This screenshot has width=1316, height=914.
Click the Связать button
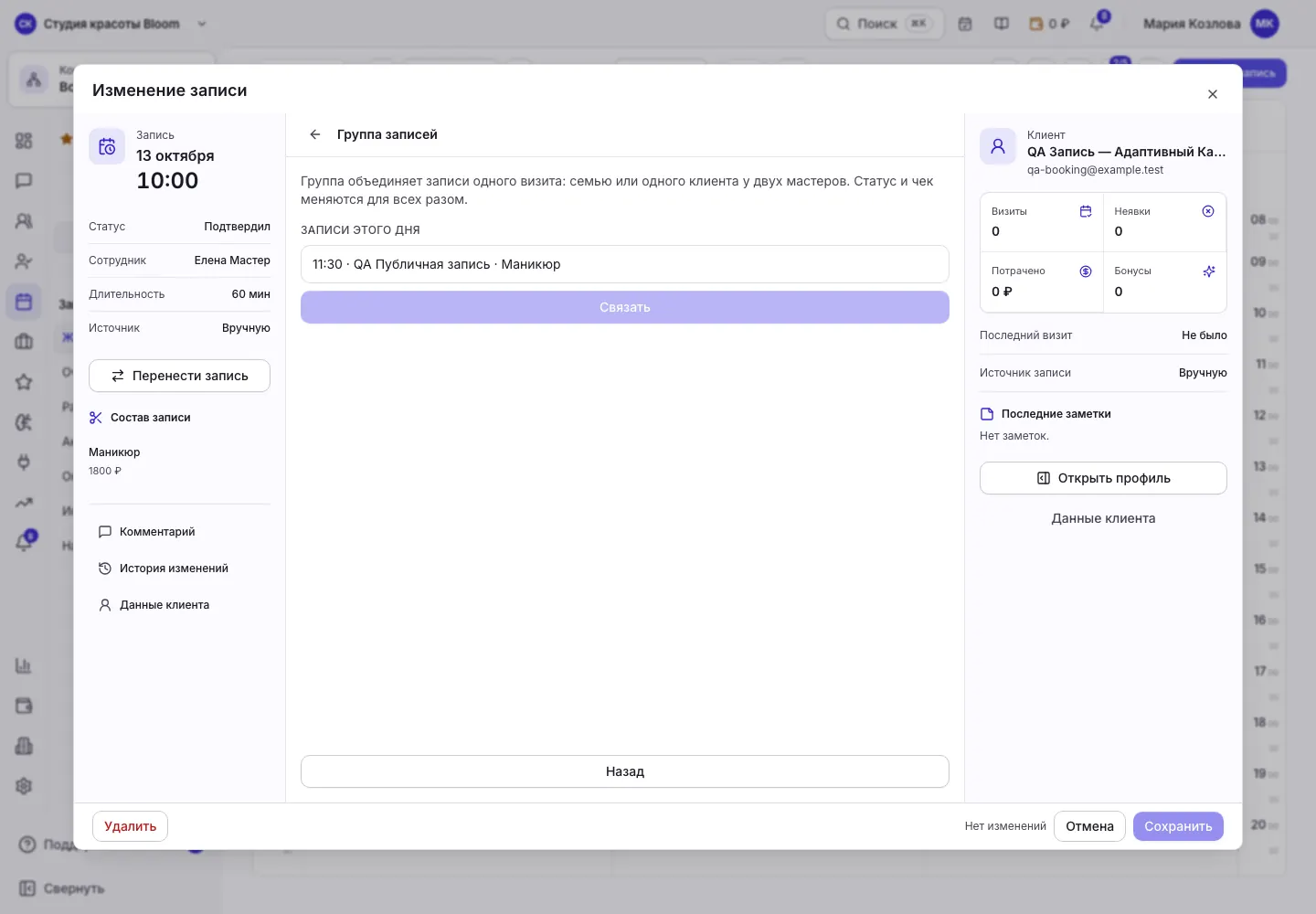click(625, 307)
